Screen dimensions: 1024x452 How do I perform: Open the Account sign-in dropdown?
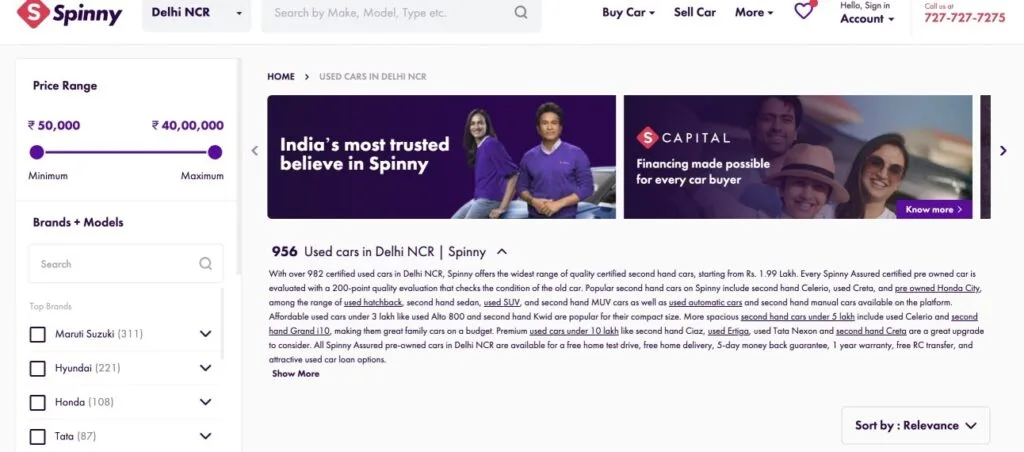867,13
